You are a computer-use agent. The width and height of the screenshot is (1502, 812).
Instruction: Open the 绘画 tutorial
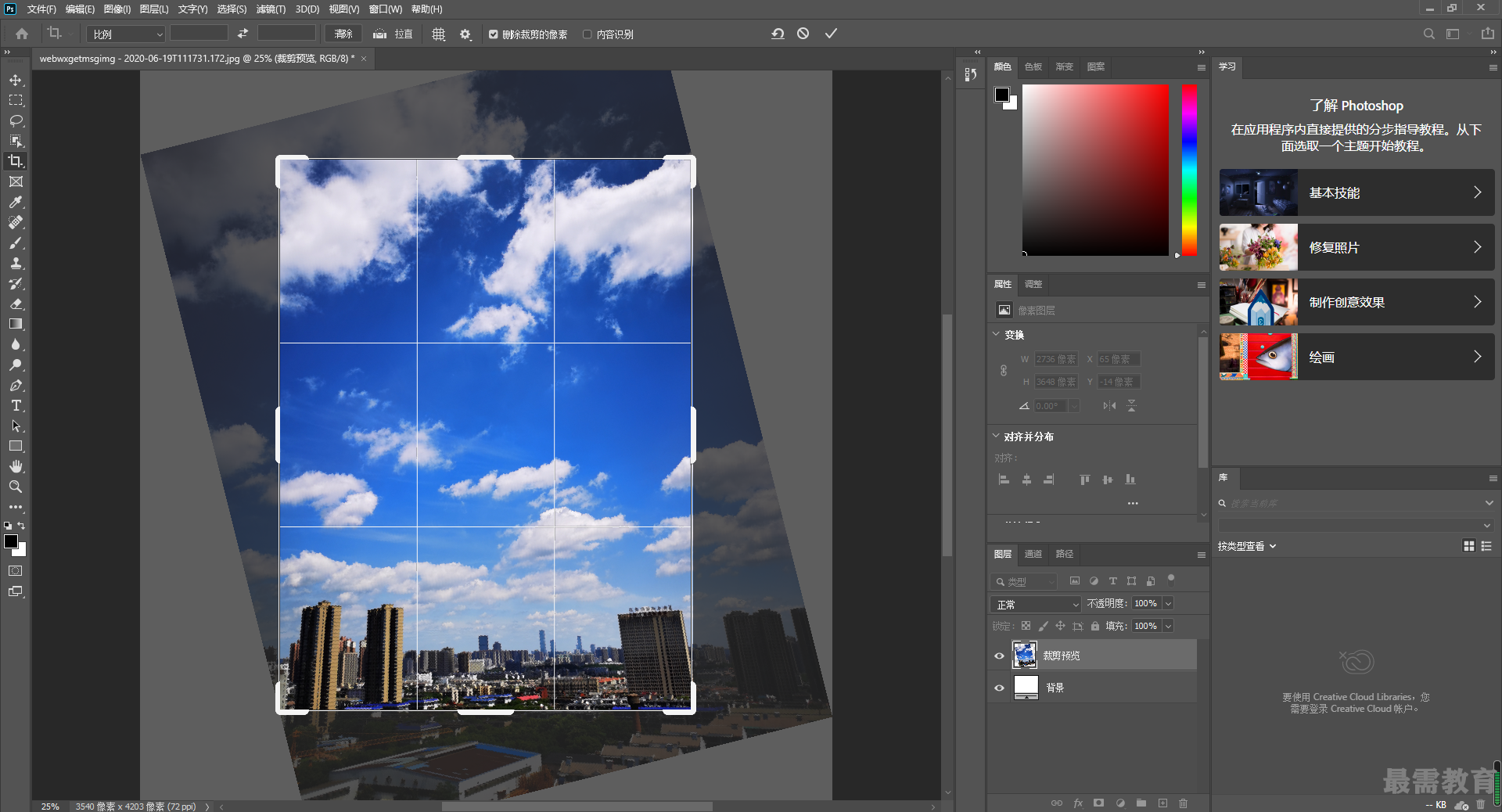[x=1356, y=357]
